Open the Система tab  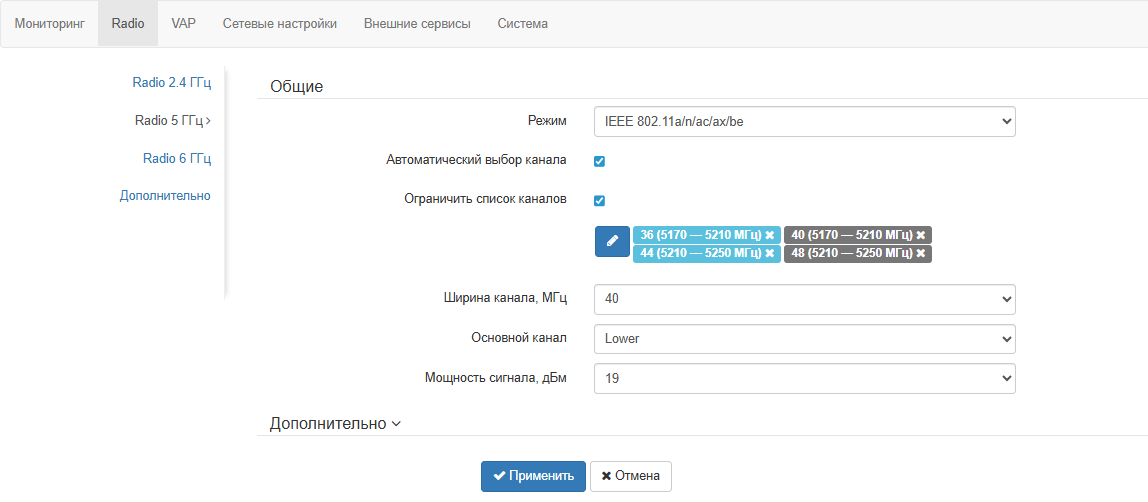(522, 23)
